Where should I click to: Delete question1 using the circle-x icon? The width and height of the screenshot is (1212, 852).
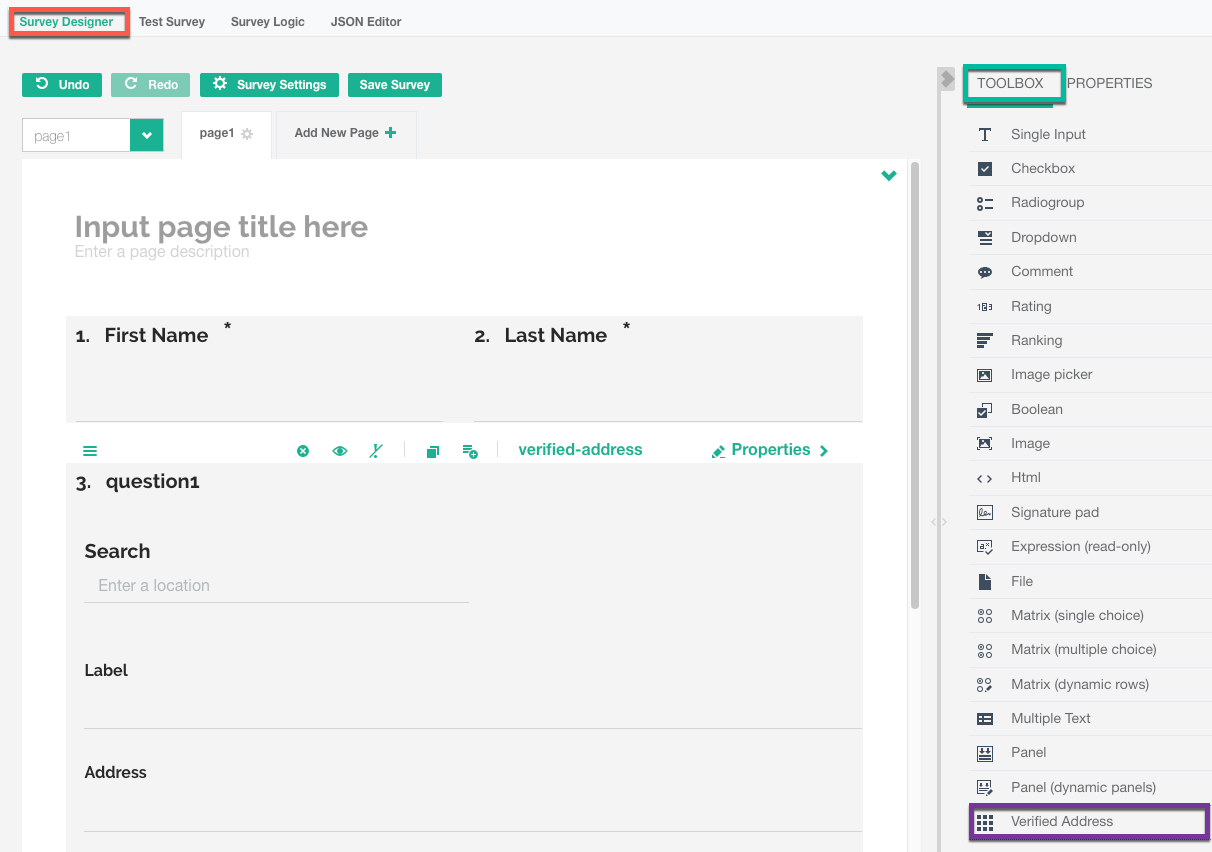303,451
